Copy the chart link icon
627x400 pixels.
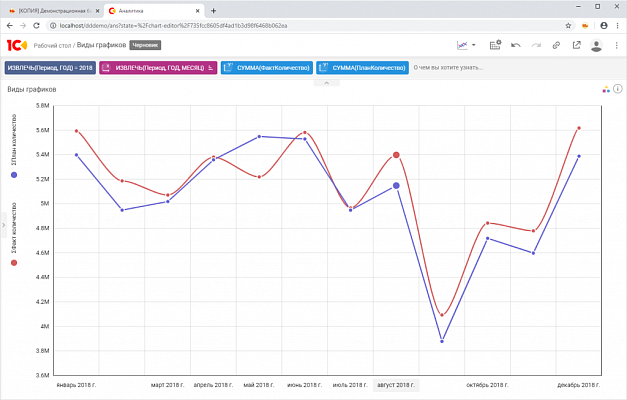(x=556, y=45)
